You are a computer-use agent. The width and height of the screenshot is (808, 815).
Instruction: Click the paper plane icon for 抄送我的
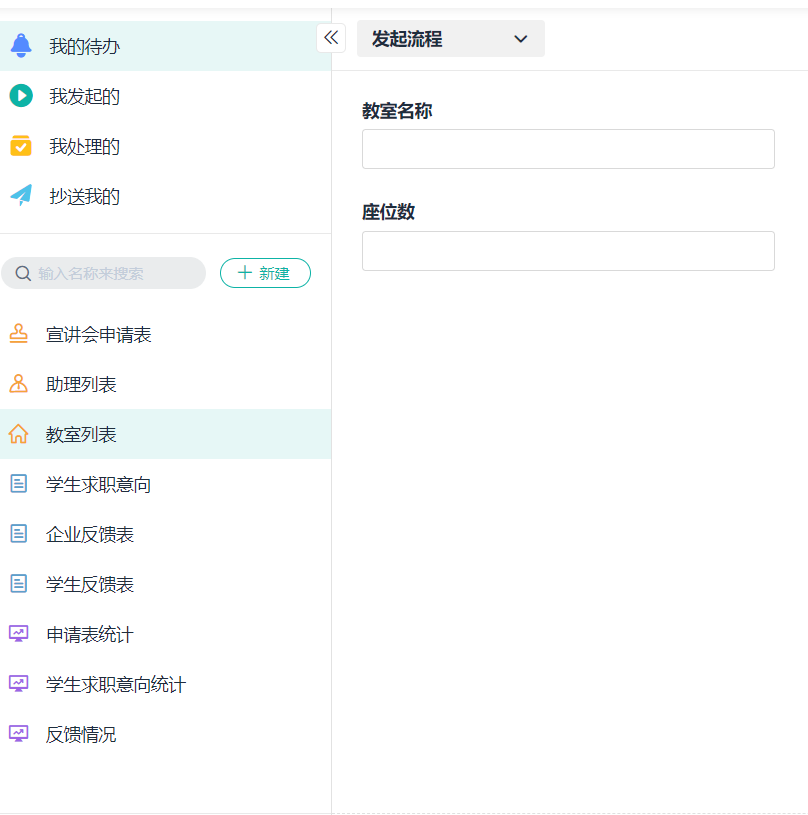21,196
